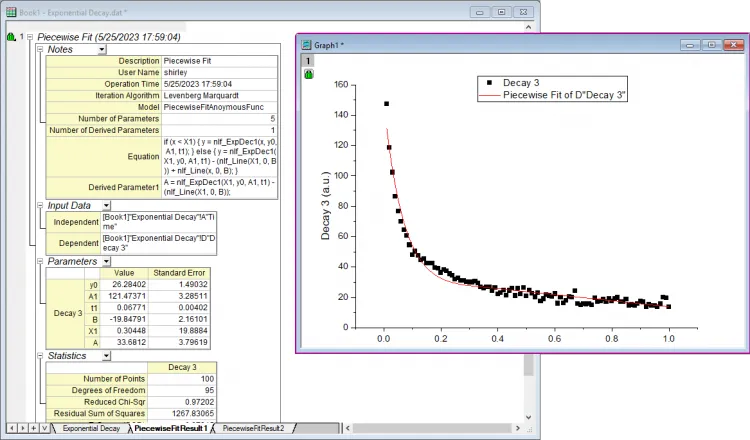Click the green lock icon in Graph1

pyautogui.click(x=310, y=74)
